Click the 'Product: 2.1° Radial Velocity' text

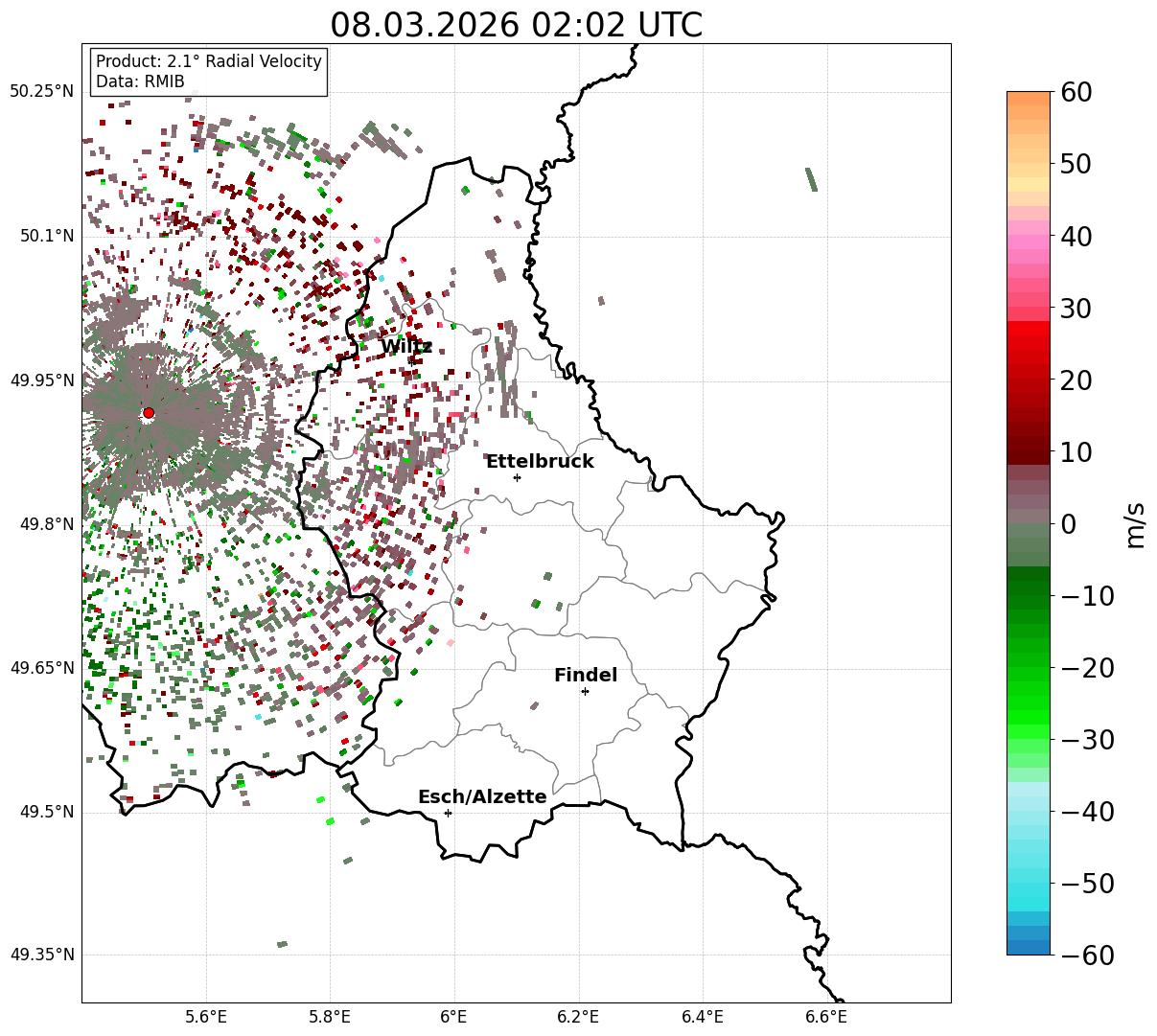209,61
